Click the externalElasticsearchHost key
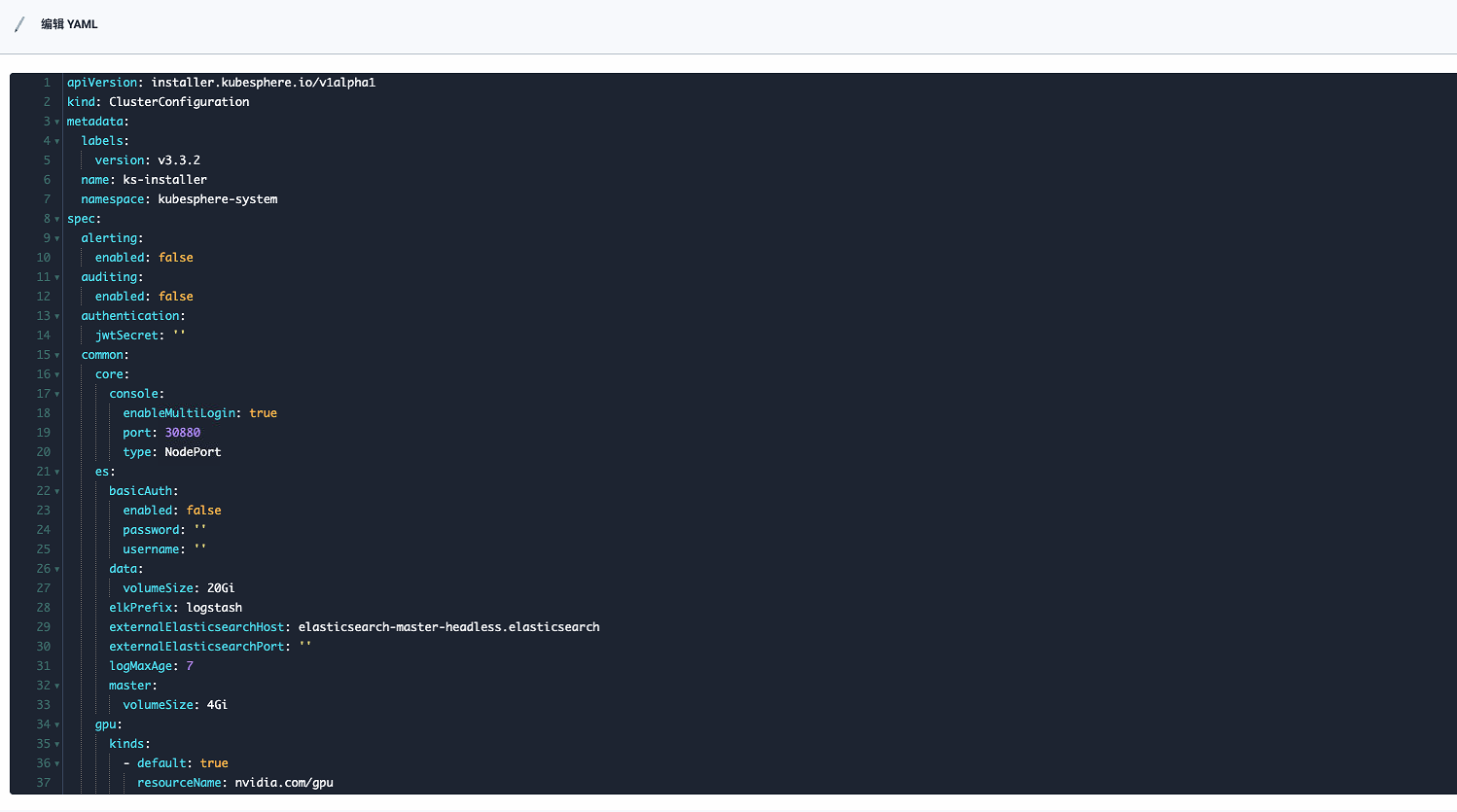 click(196, 627)
